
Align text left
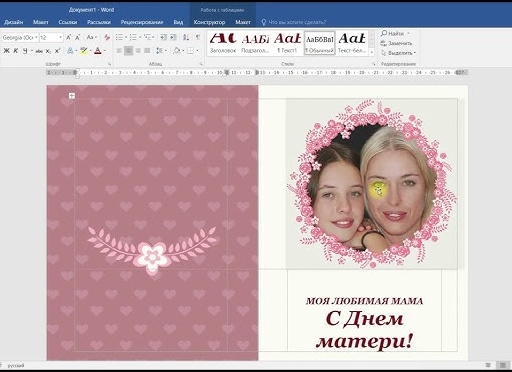[x=119, y=51]
